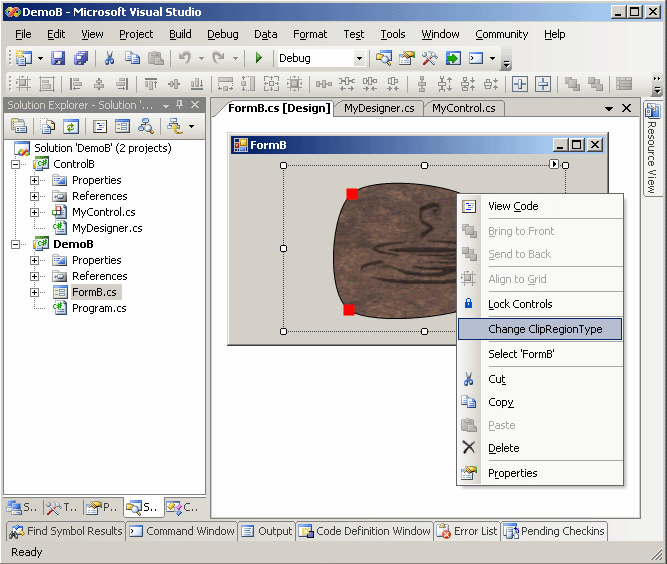This screenshot has height=564, width=667.
Task: Click the smart tag arrow on control
Action: pos(553,164)
